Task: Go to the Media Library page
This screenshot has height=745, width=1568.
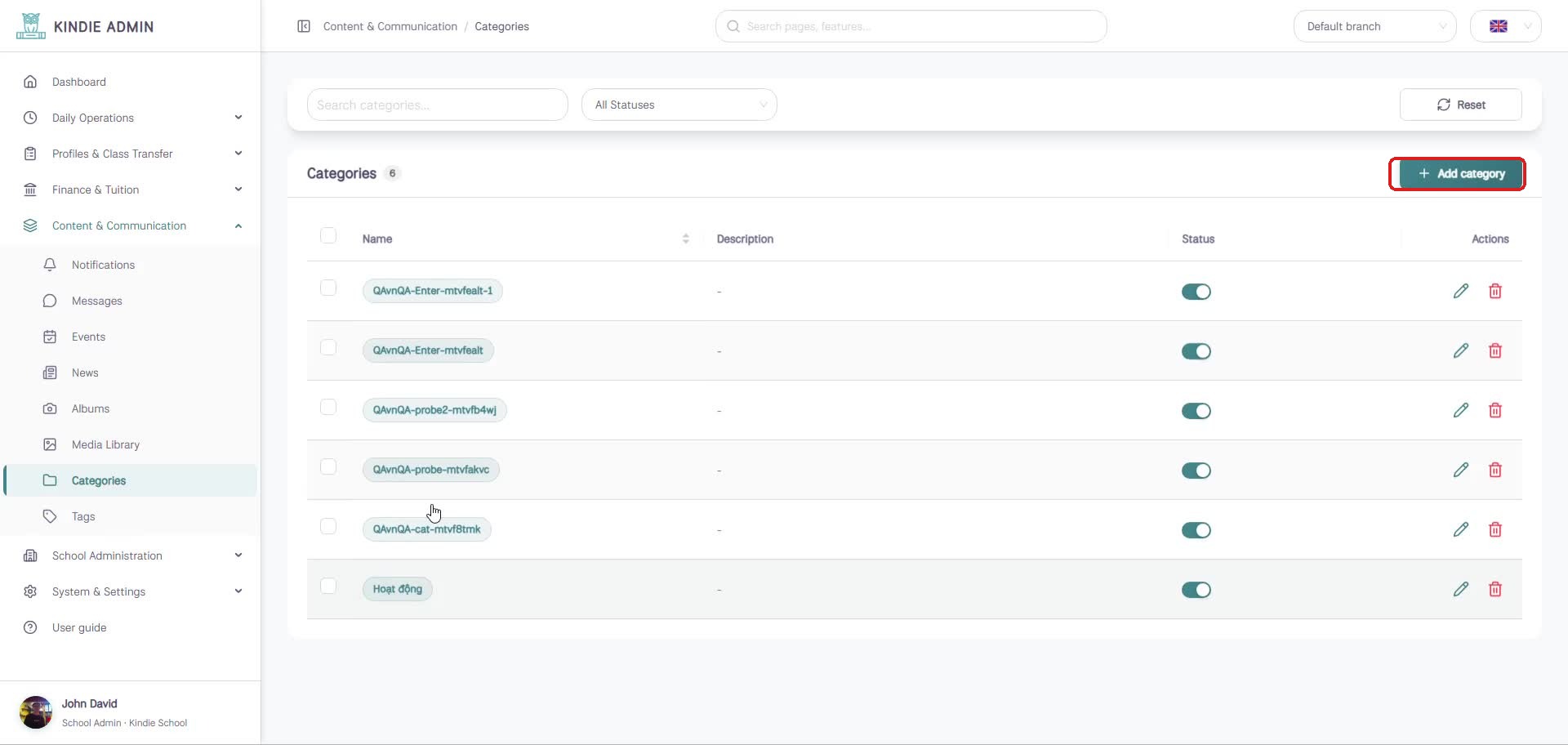Action: 131,444
